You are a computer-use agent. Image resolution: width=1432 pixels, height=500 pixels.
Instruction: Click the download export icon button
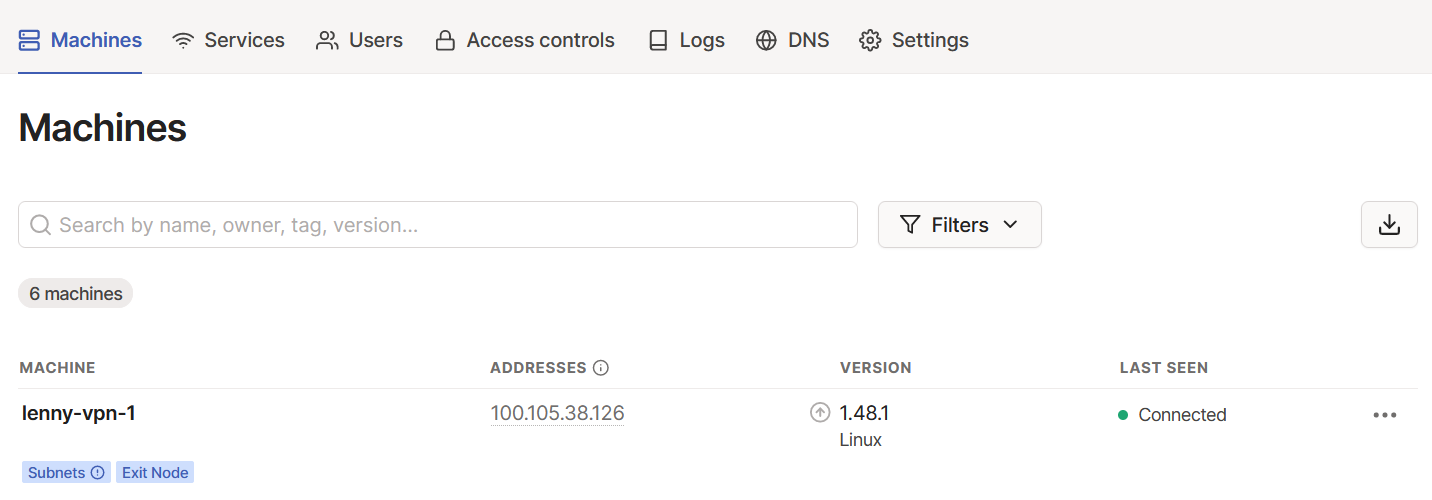click(1389, 225)
